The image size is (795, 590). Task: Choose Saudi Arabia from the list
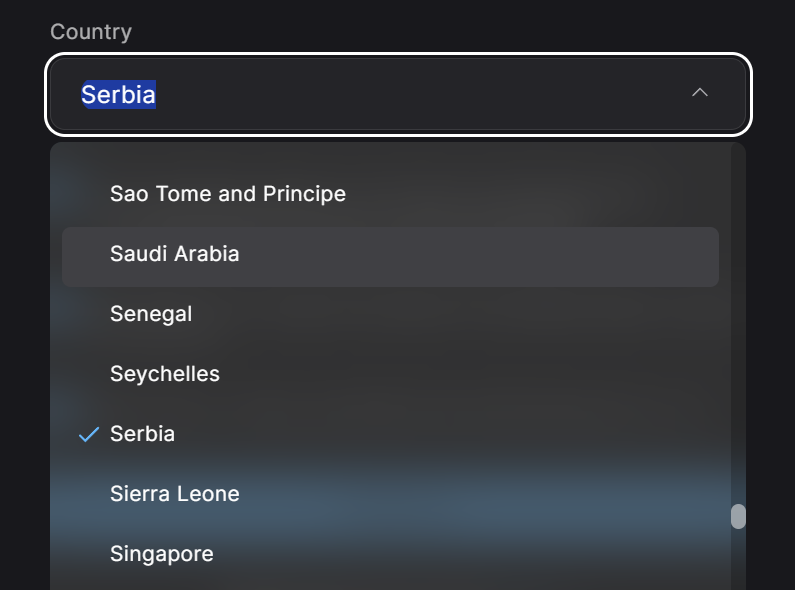tap(175, 254)
